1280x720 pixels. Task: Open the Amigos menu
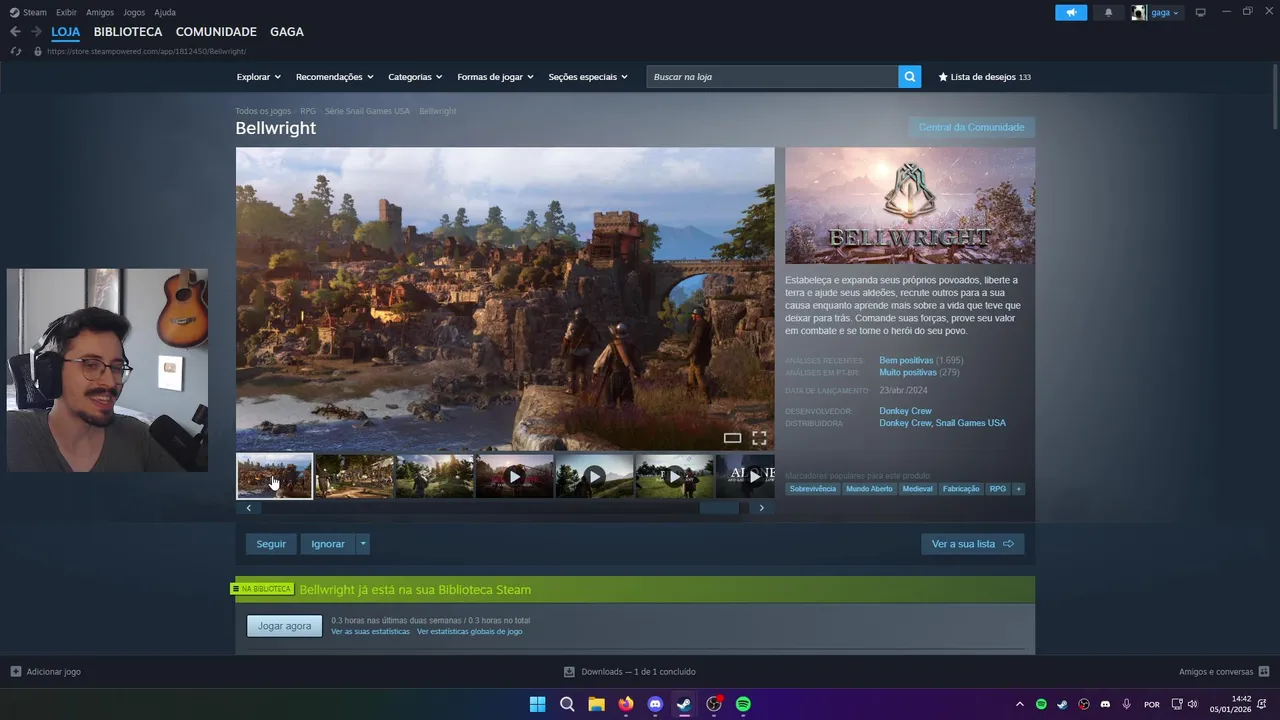pos(100,12)
